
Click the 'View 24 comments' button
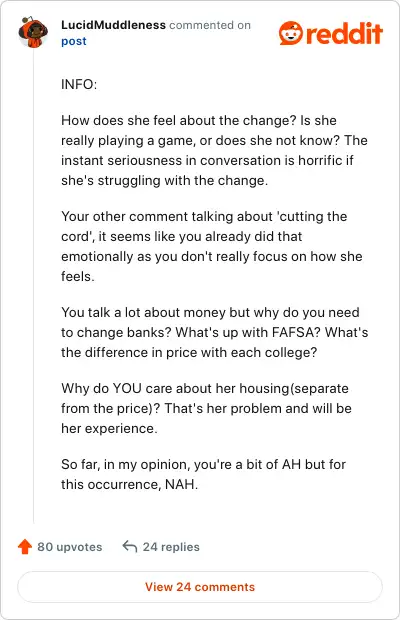click(200, 587)
